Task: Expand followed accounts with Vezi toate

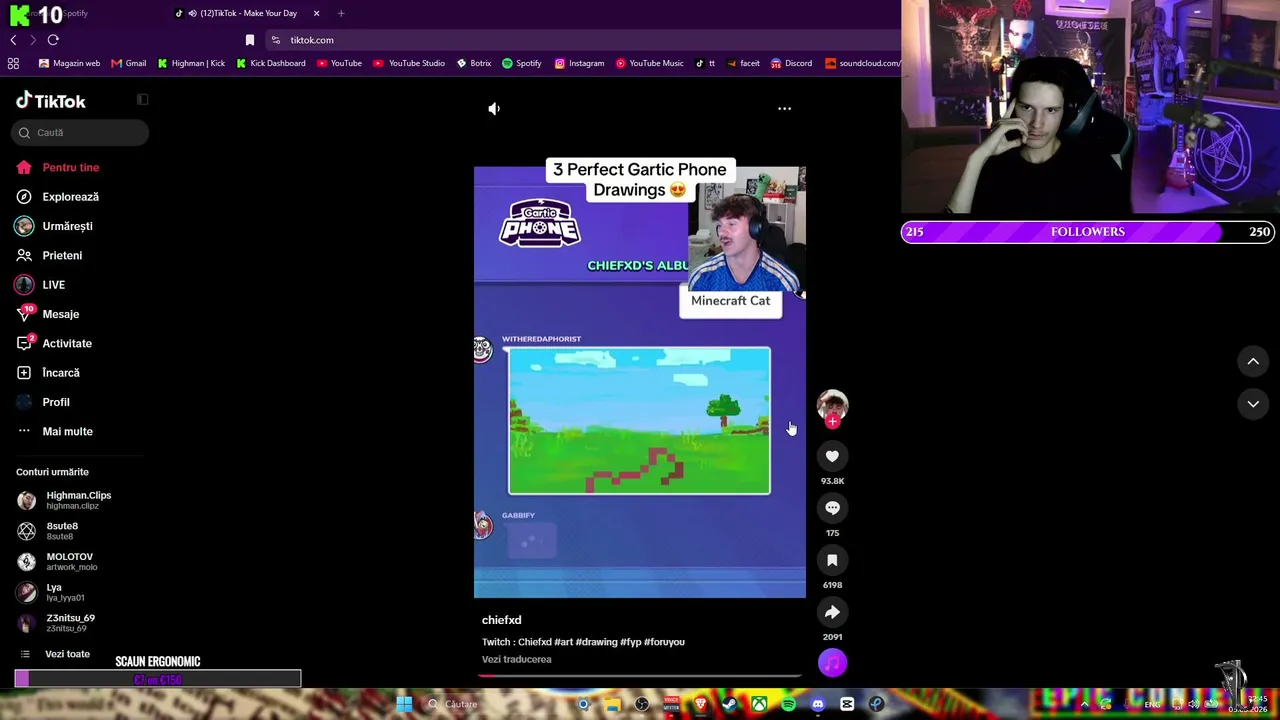Action: pos(67,654)
